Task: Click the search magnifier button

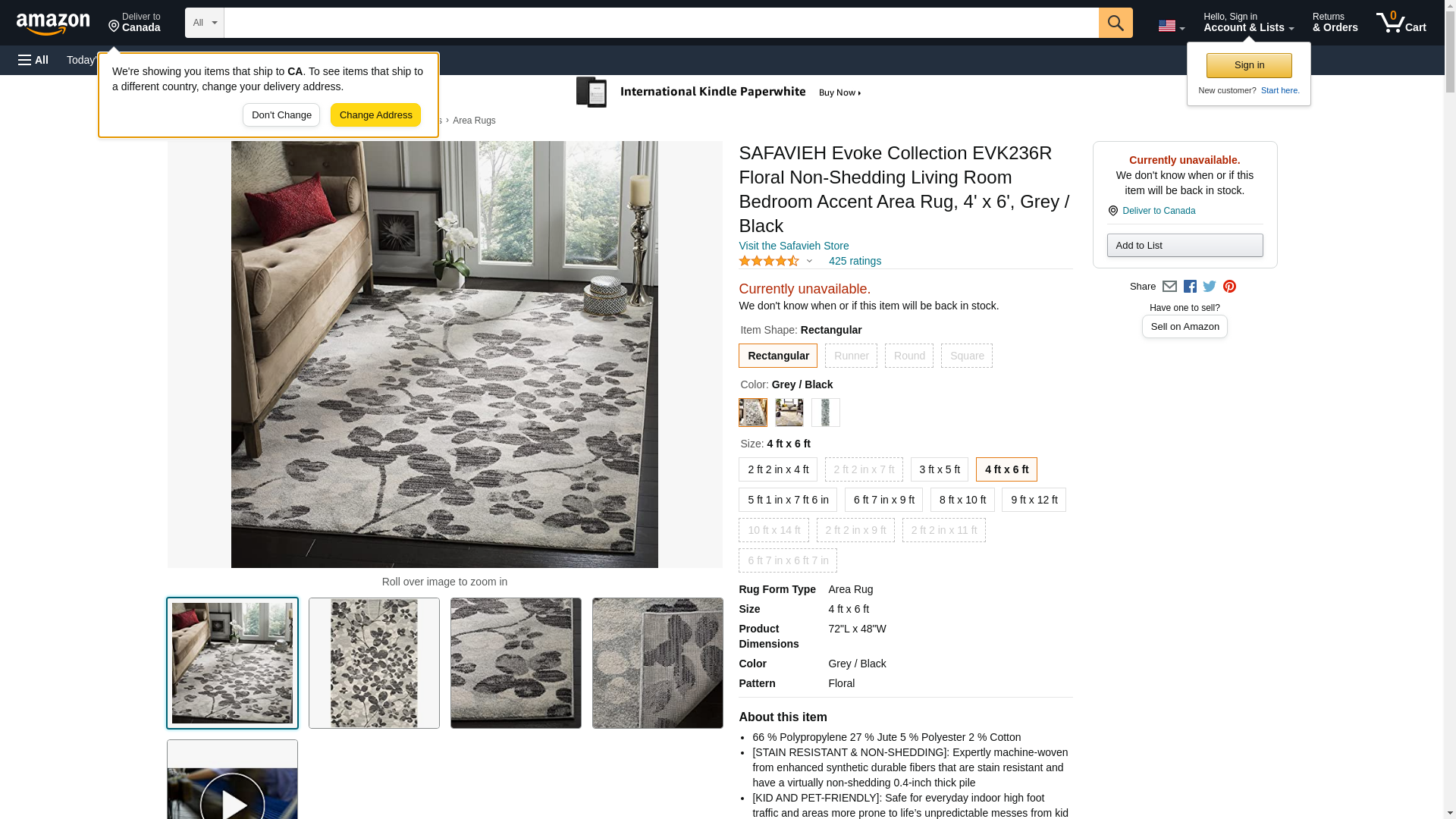Action: click(x=1115, y=23)
